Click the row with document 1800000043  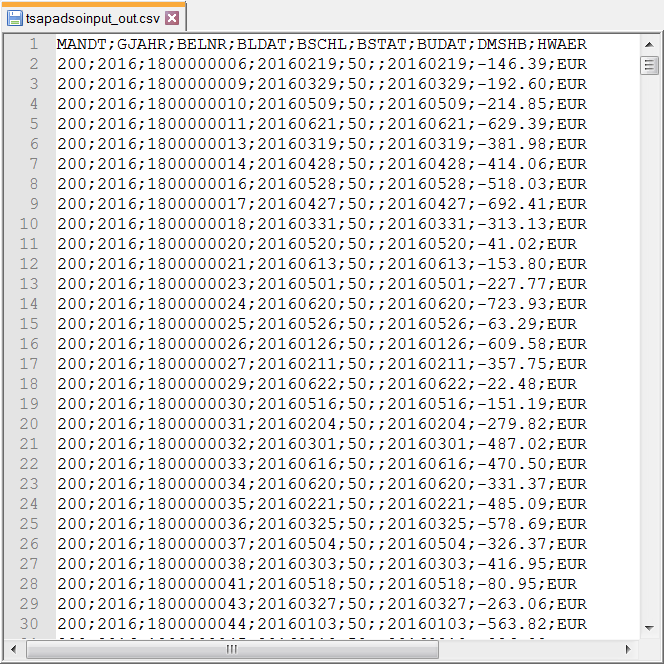322,603
